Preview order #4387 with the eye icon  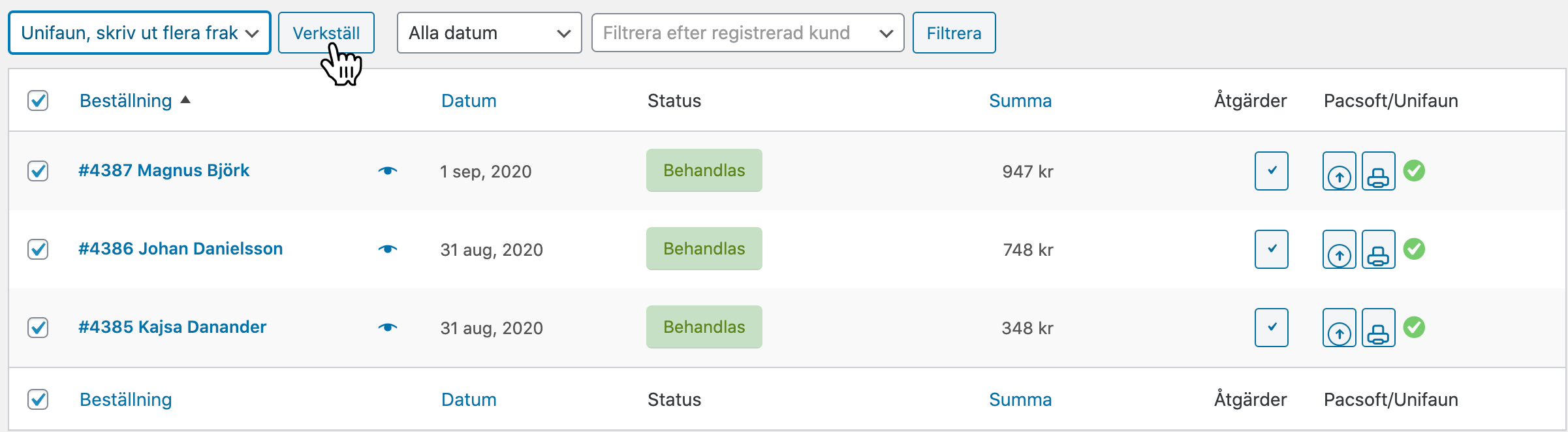tap(388, 171)
